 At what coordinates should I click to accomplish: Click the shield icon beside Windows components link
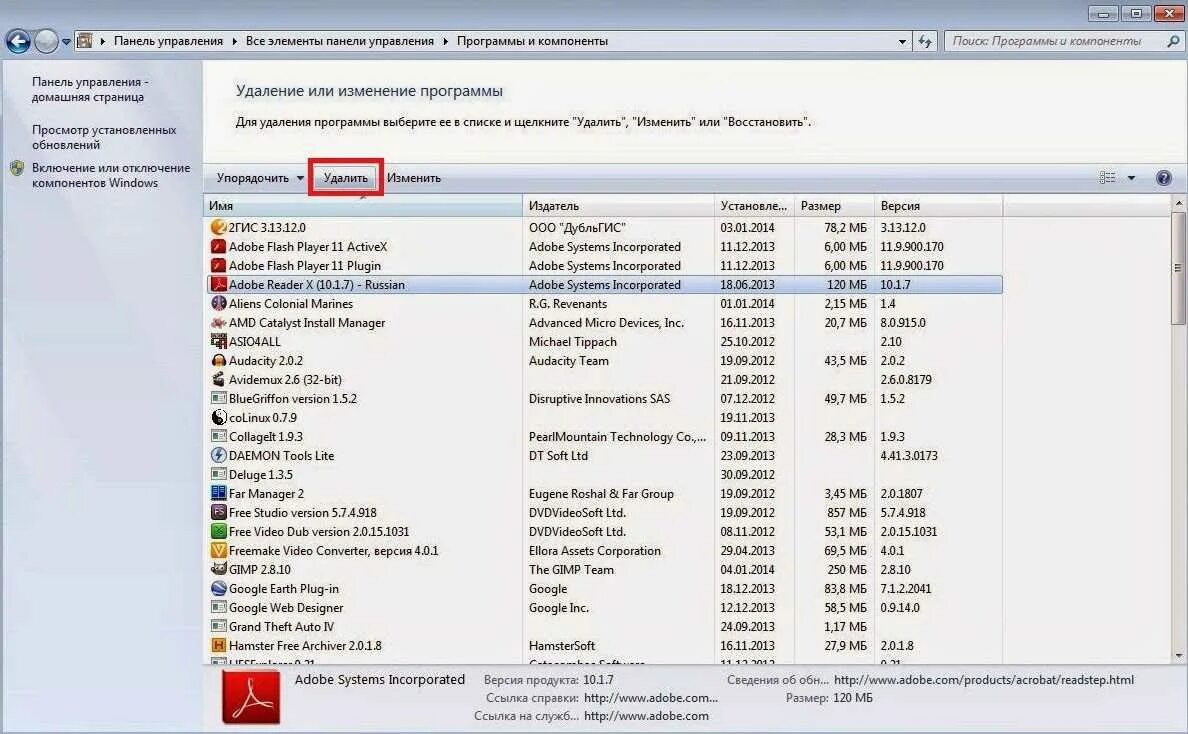17,168
